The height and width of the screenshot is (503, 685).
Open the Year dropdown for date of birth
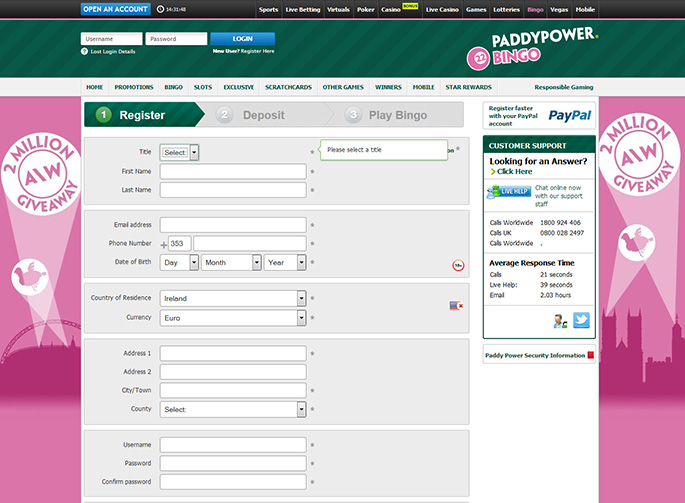[285, 263]
